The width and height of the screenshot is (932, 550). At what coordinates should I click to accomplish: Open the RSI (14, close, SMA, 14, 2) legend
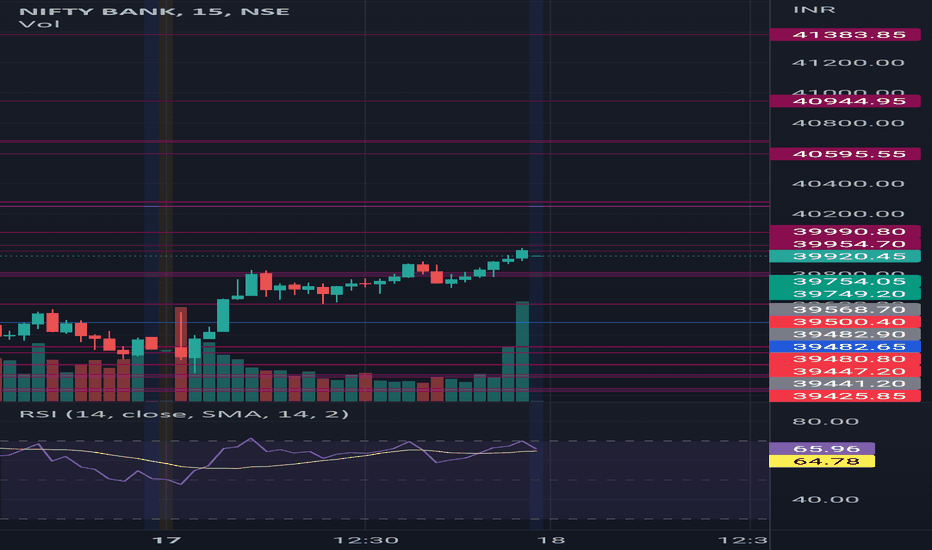coord(184,414)
